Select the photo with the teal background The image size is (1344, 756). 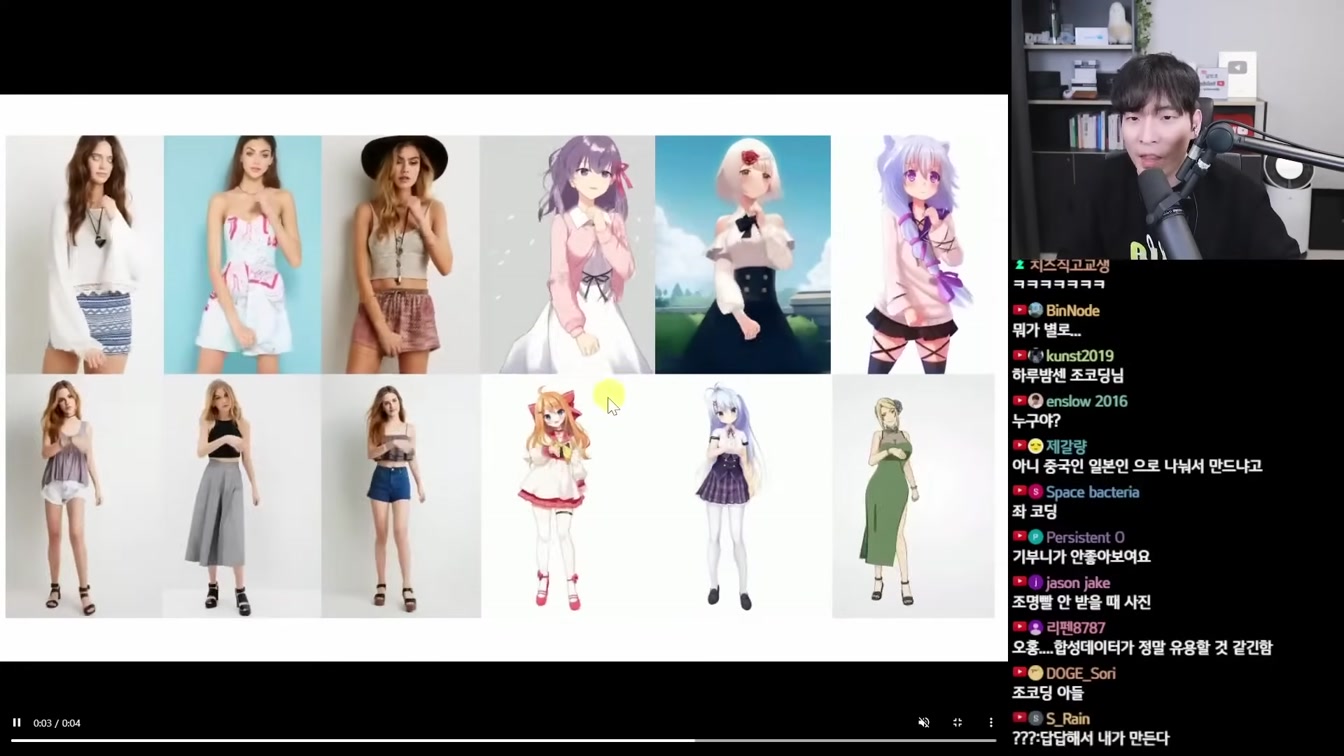[x=243, y=254]
